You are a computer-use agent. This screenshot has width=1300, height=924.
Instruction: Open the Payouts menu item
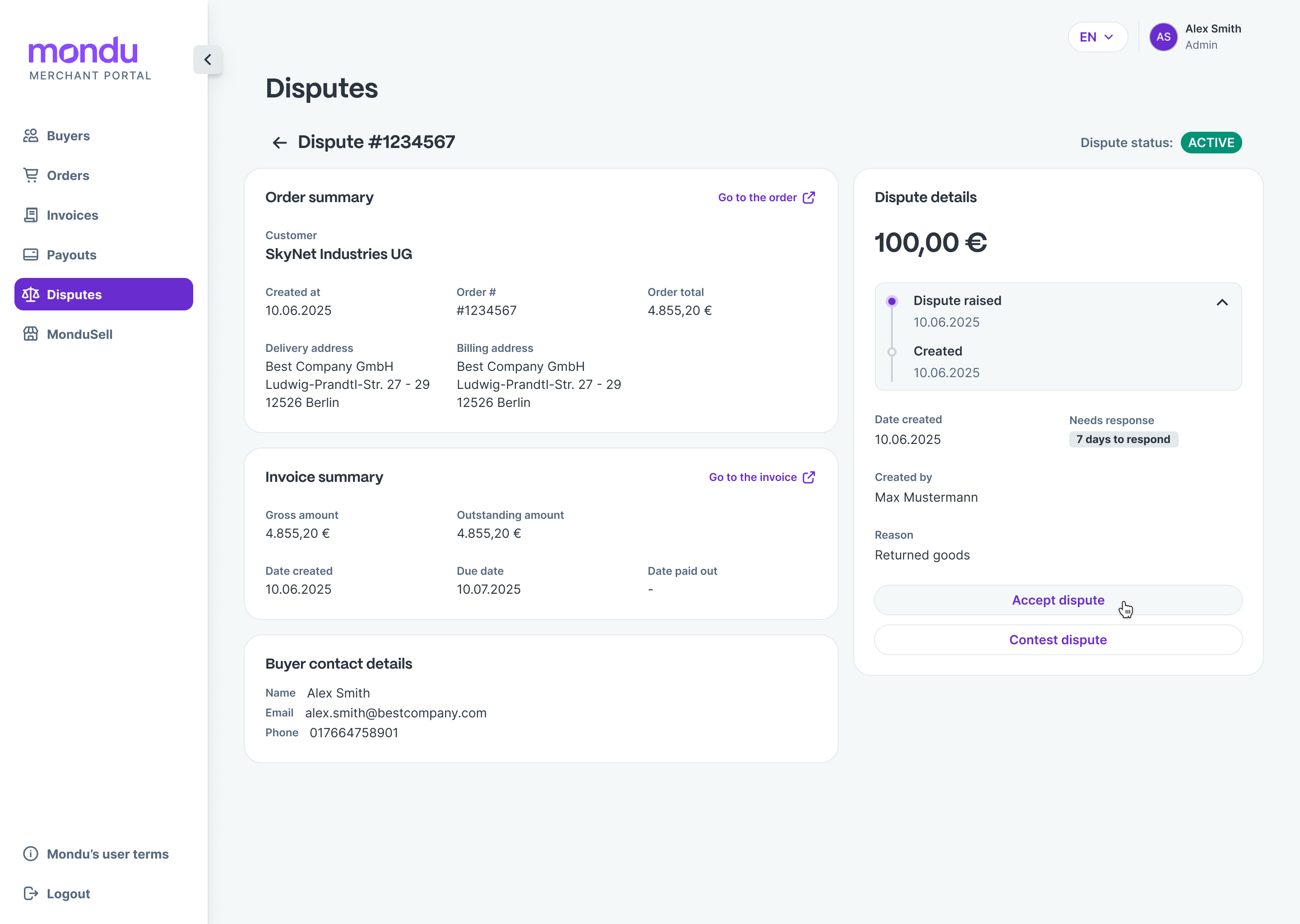pos(72,255)
